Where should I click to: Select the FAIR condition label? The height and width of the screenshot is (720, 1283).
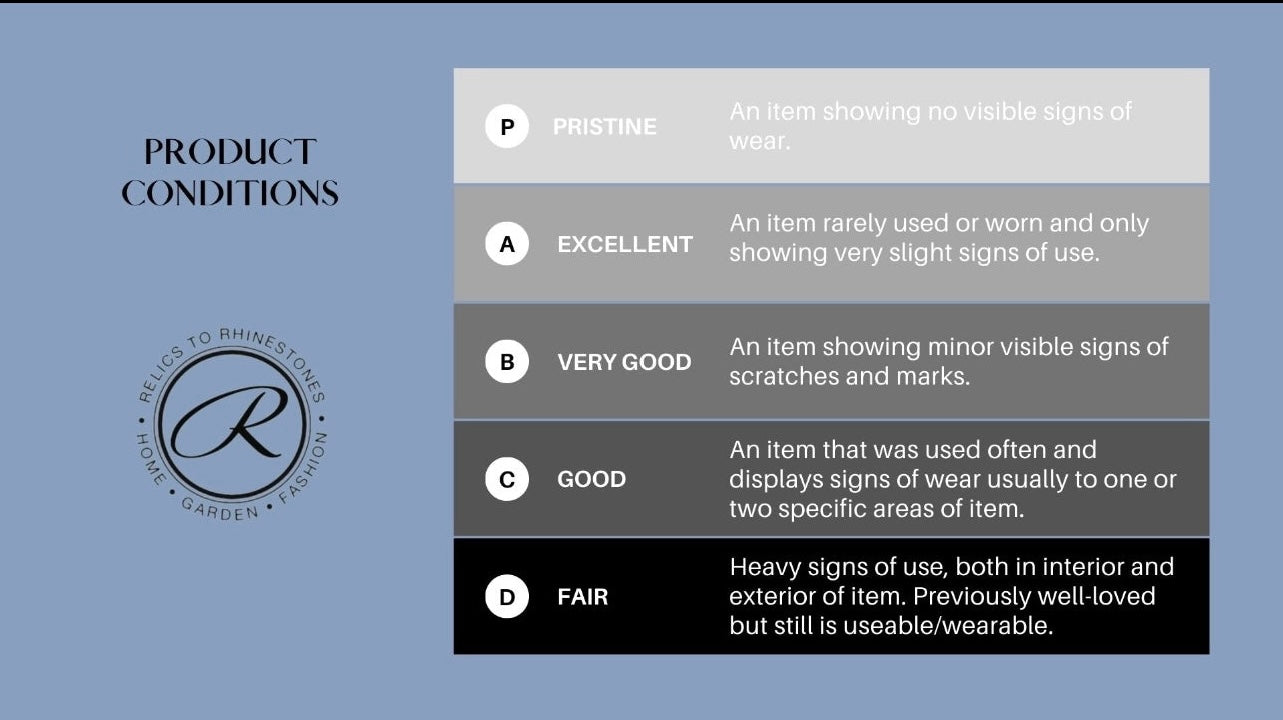tap(583, 597)
